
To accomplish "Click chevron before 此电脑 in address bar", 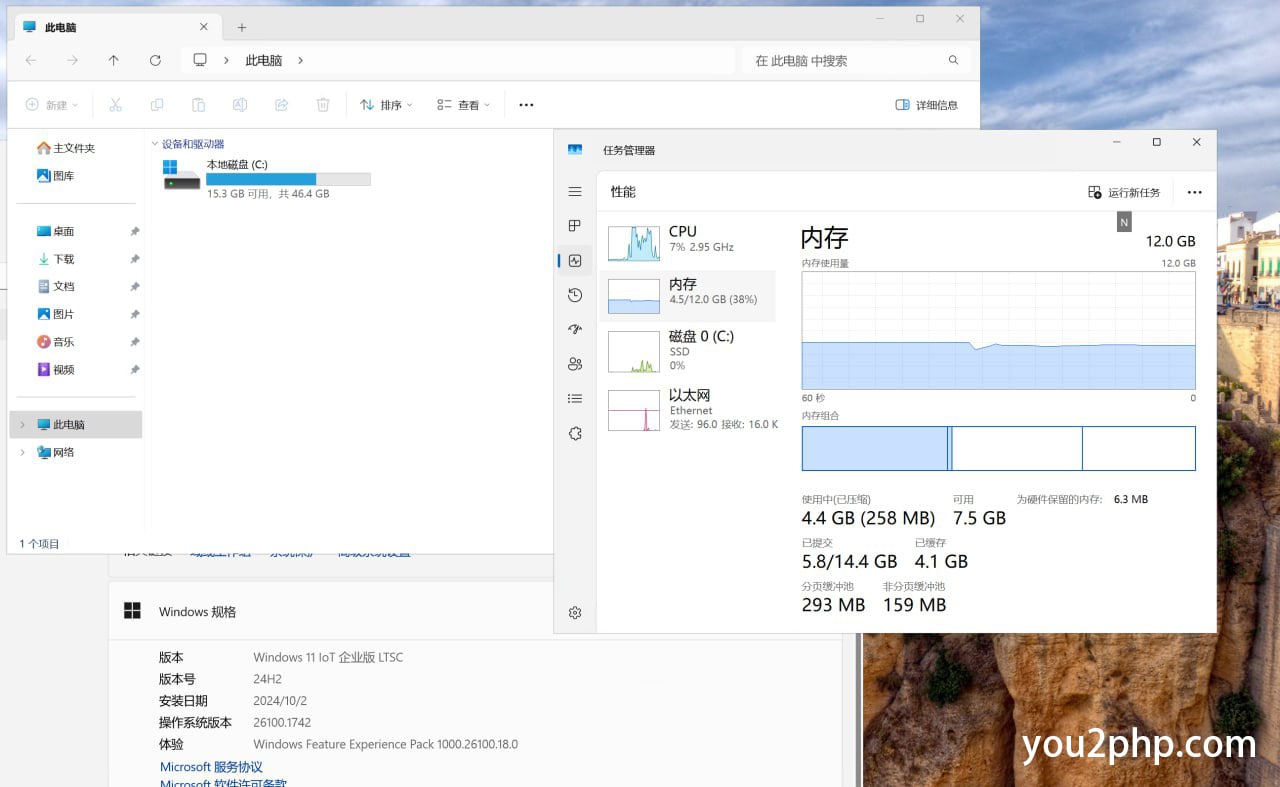I will point(227,61).
